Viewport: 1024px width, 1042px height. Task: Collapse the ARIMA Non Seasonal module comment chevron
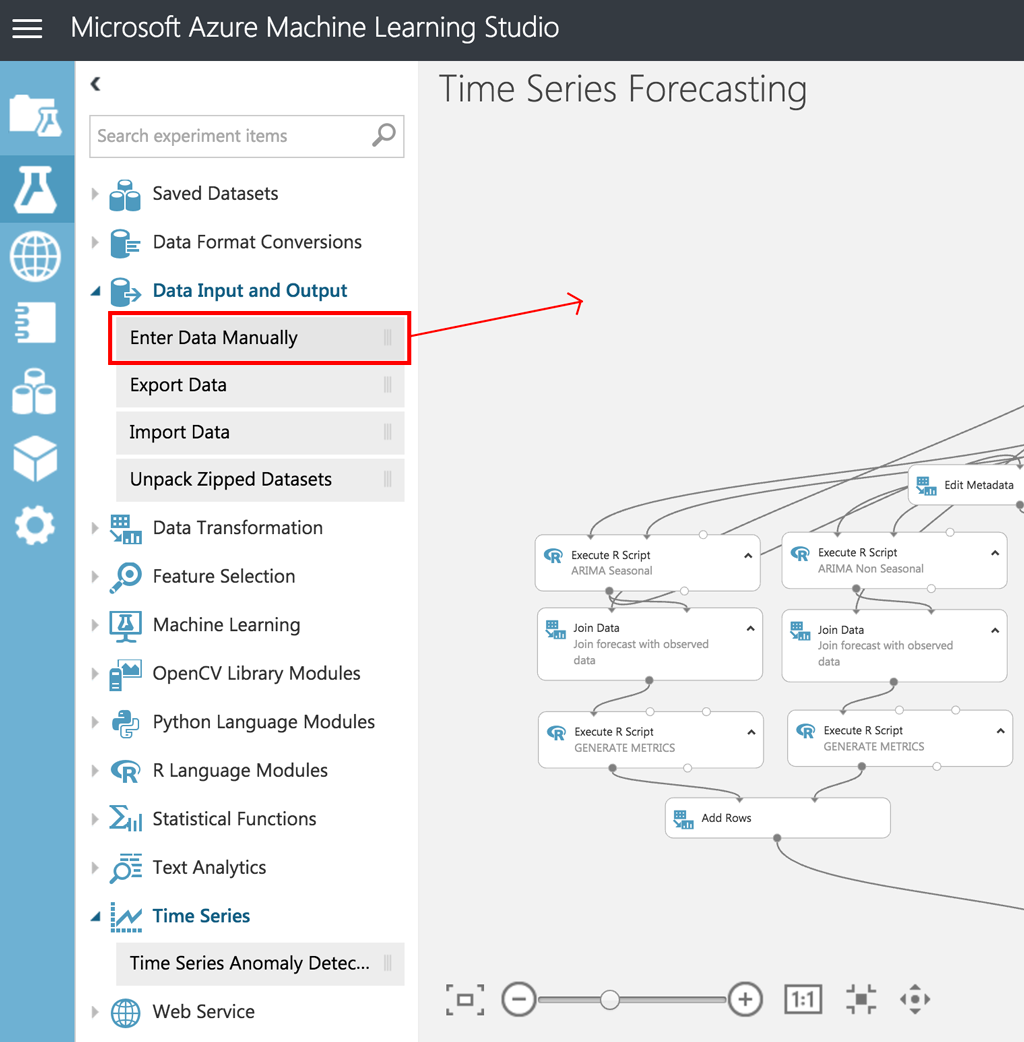(995, 553)
